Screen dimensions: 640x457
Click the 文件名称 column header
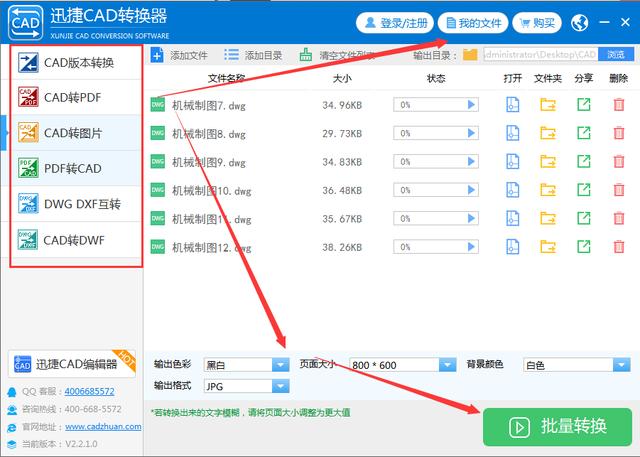(226, 78)
